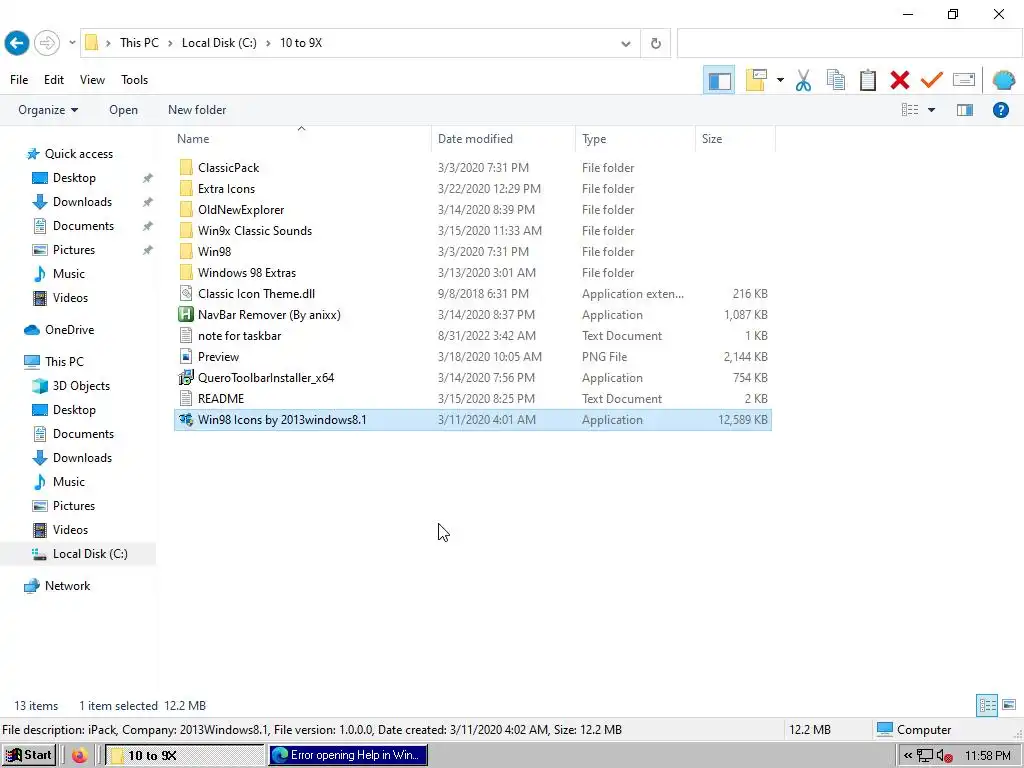Image resolution: width=1024 pixels, height=768 pixels.
Task: Click the Start button
Action: (x=29, y=755)
